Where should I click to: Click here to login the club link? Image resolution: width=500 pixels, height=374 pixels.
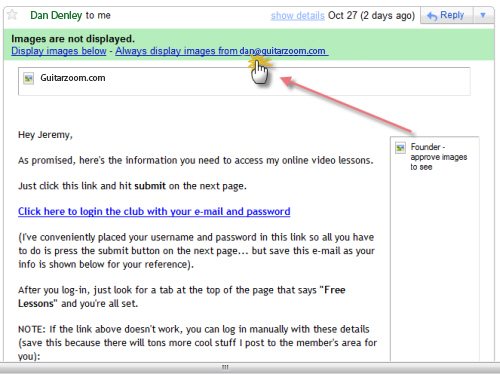pos(154,211)
